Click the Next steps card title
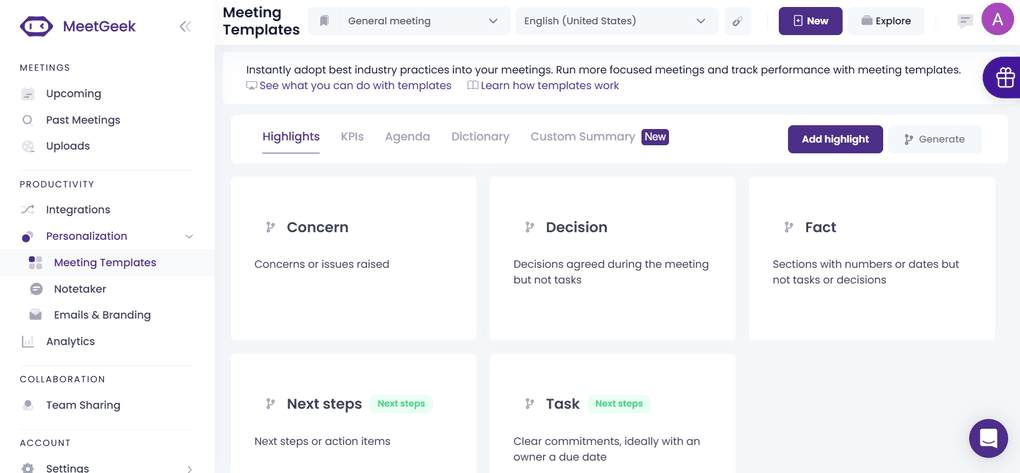Image resolution: width=1020 pixels, height=473 pixels. coord(324,404)
